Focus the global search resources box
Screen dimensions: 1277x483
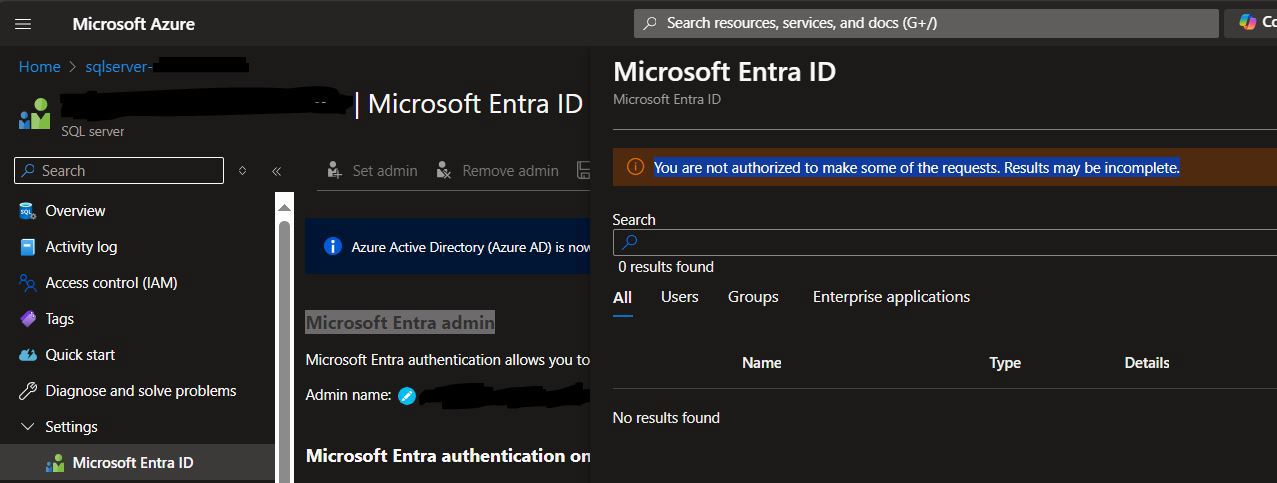926,22
